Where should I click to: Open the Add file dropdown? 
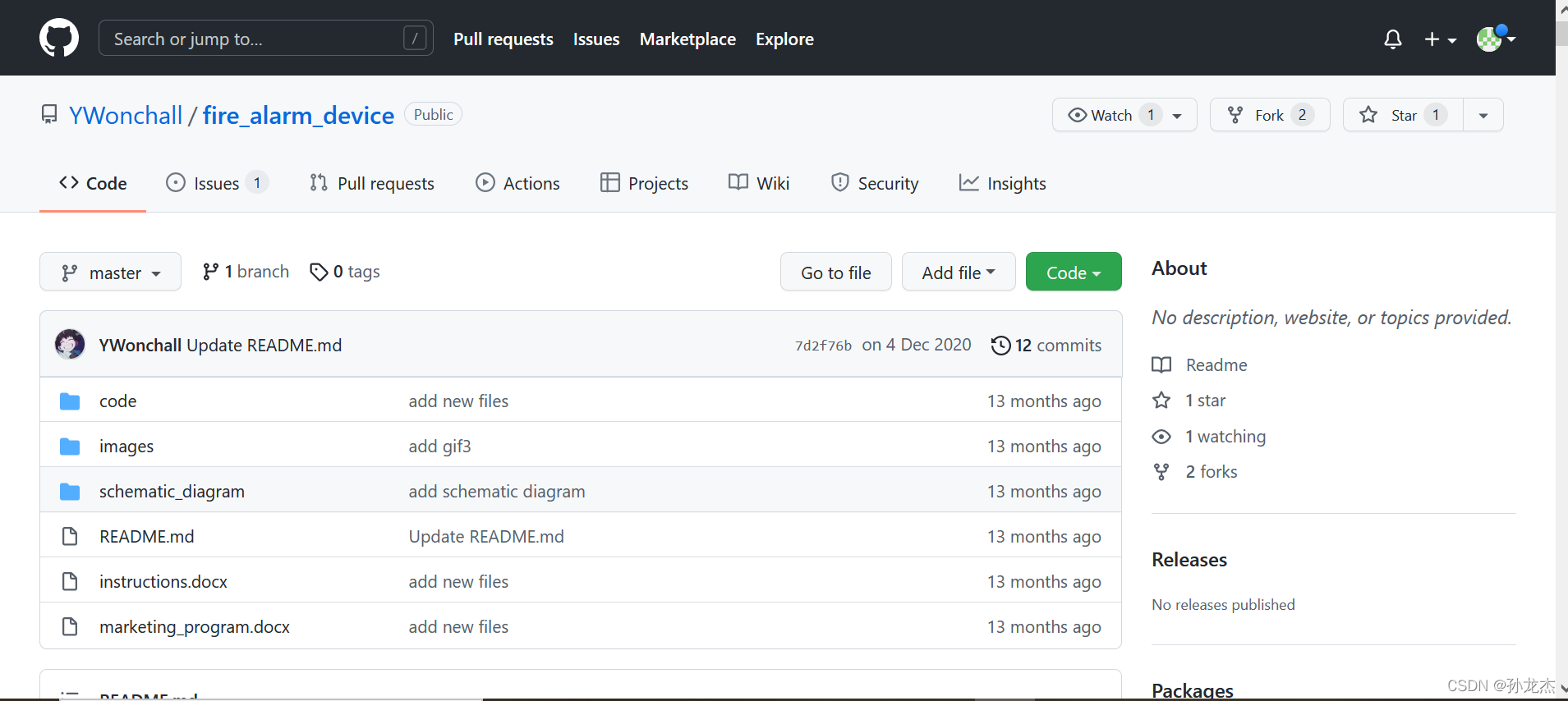click(x=959, y=272)
